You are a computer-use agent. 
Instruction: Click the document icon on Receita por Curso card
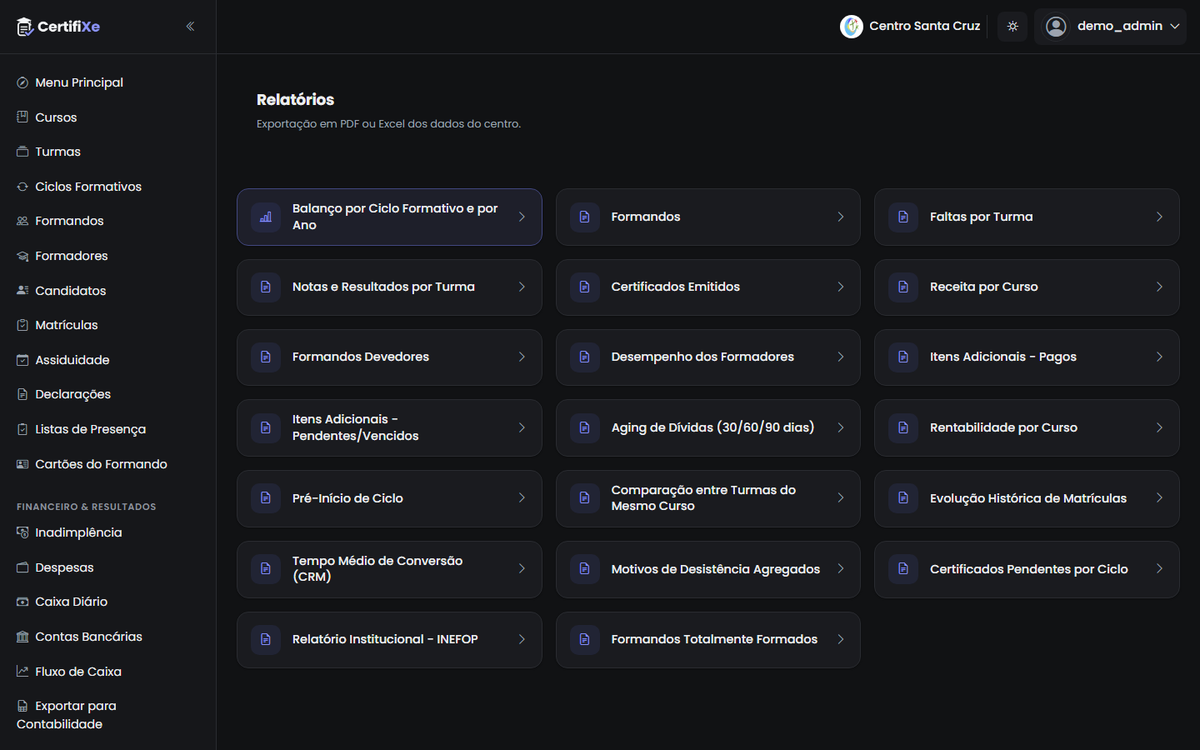[x=903, y=287]
